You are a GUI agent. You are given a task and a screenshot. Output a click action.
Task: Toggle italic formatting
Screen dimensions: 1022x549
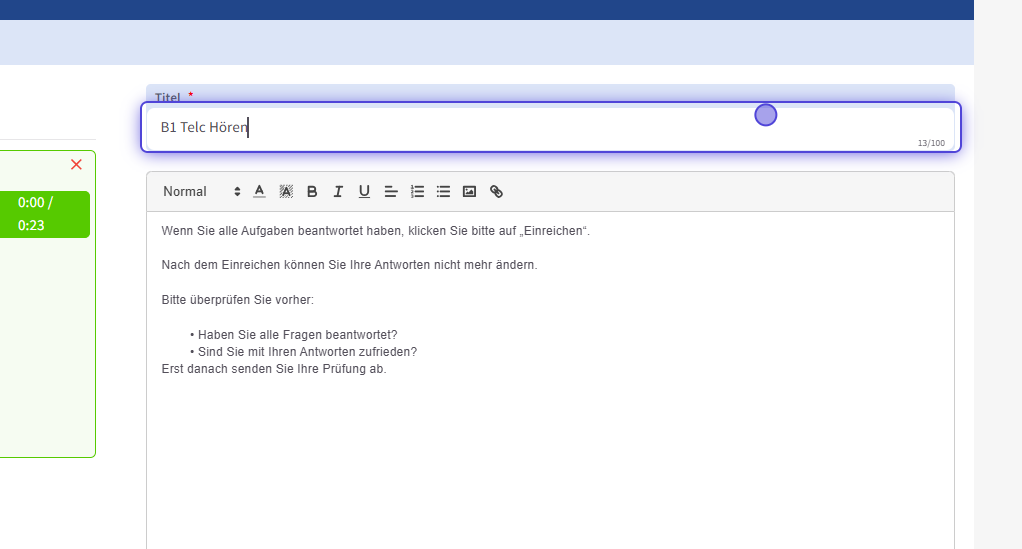(338, 191)
